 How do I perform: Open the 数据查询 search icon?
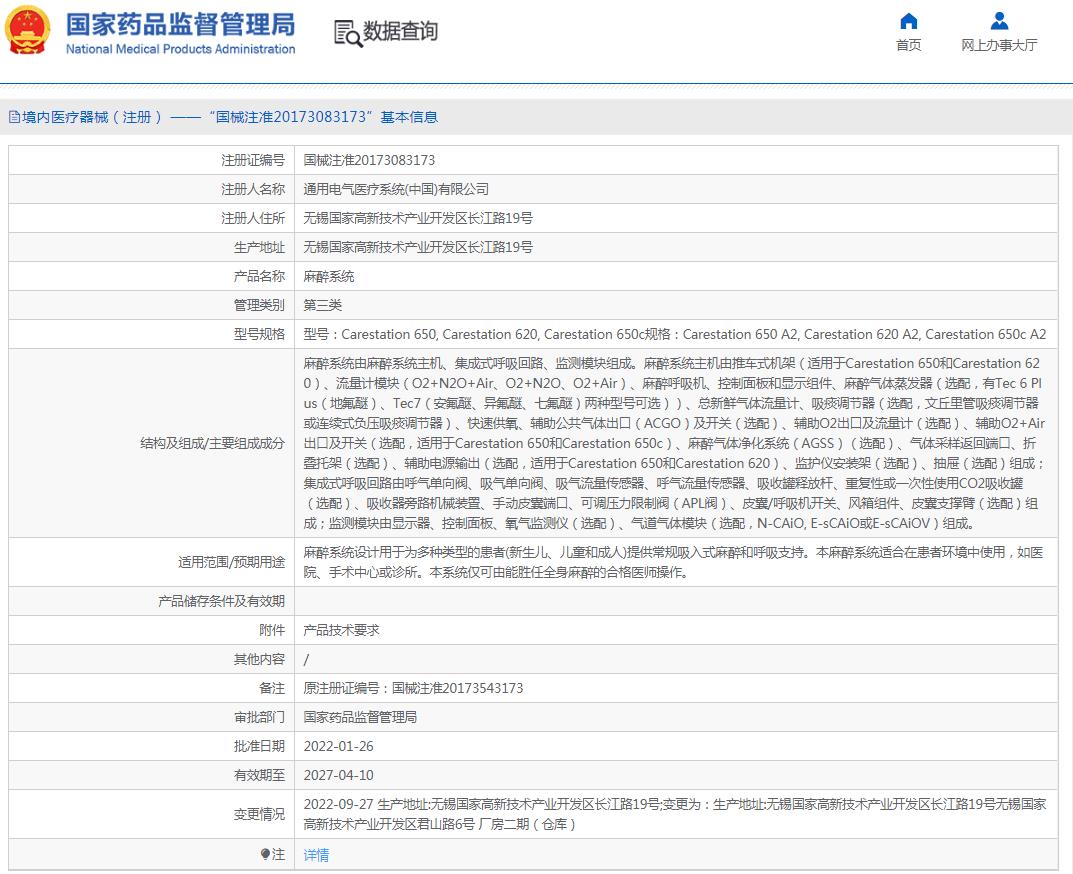click(x=348, y=33)
